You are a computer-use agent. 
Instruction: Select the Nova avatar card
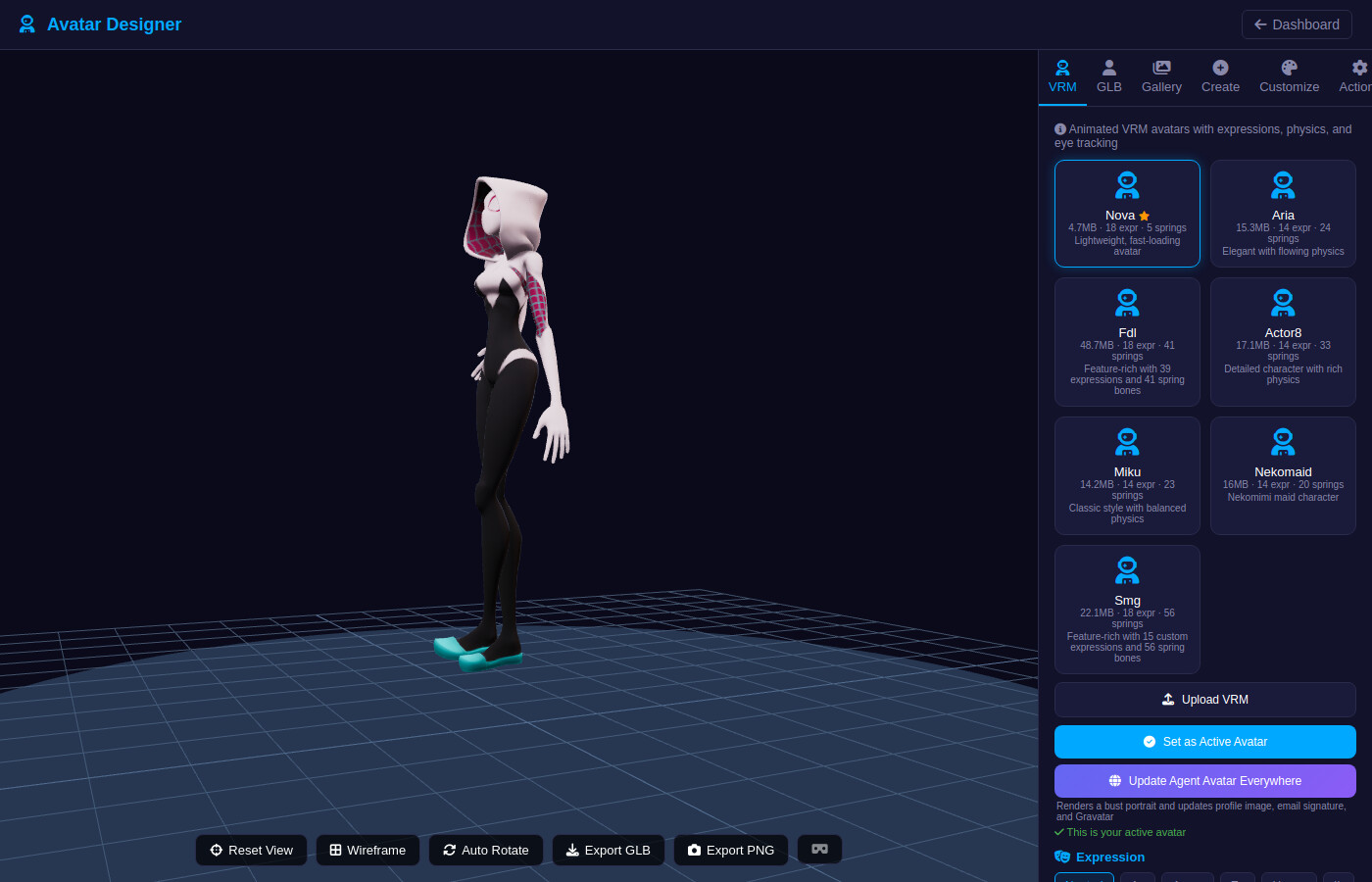pos(1127,214)
